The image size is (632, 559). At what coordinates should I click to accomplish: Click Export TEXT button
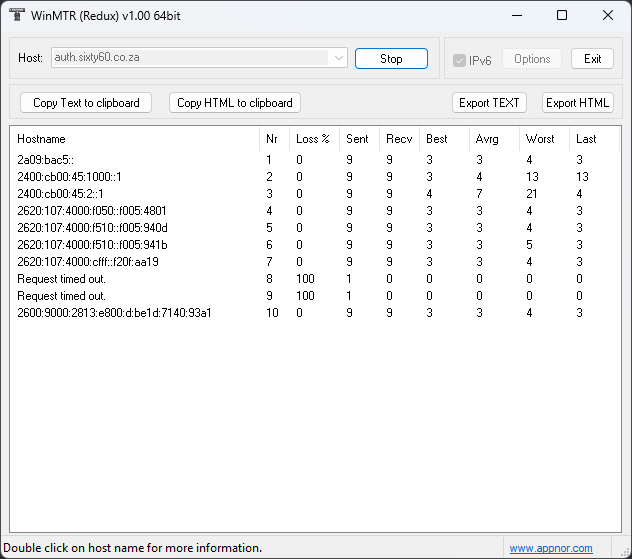(489, 103)
